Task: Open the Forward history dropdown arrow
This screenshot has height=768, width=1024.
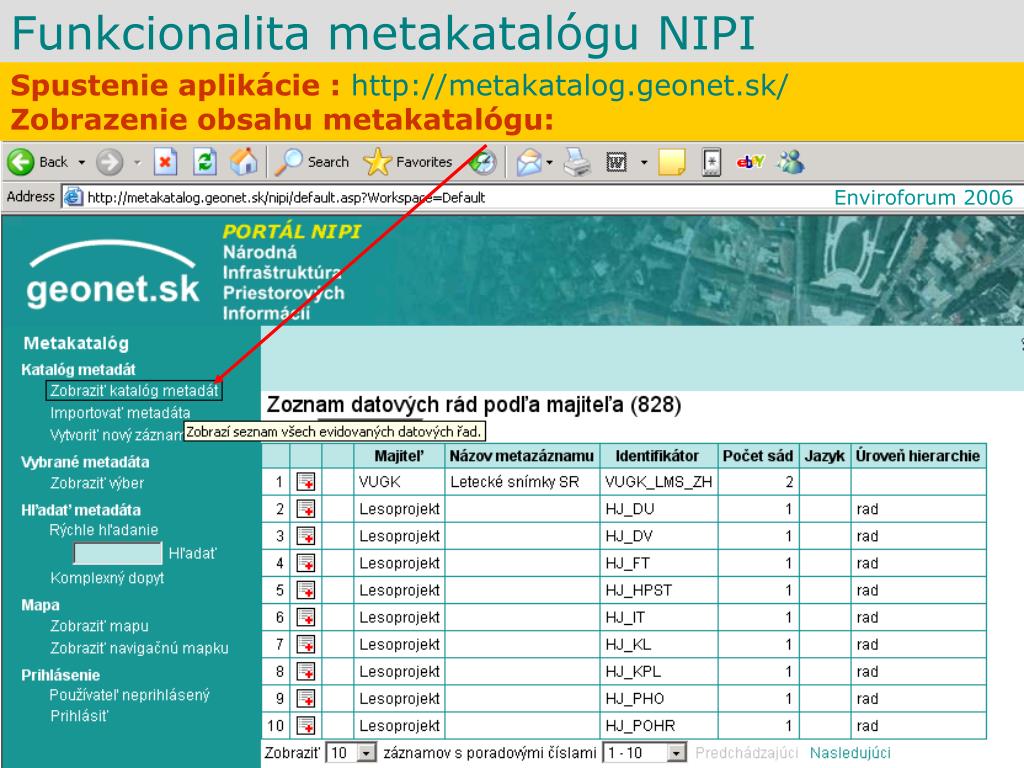Action: point(137,163)
